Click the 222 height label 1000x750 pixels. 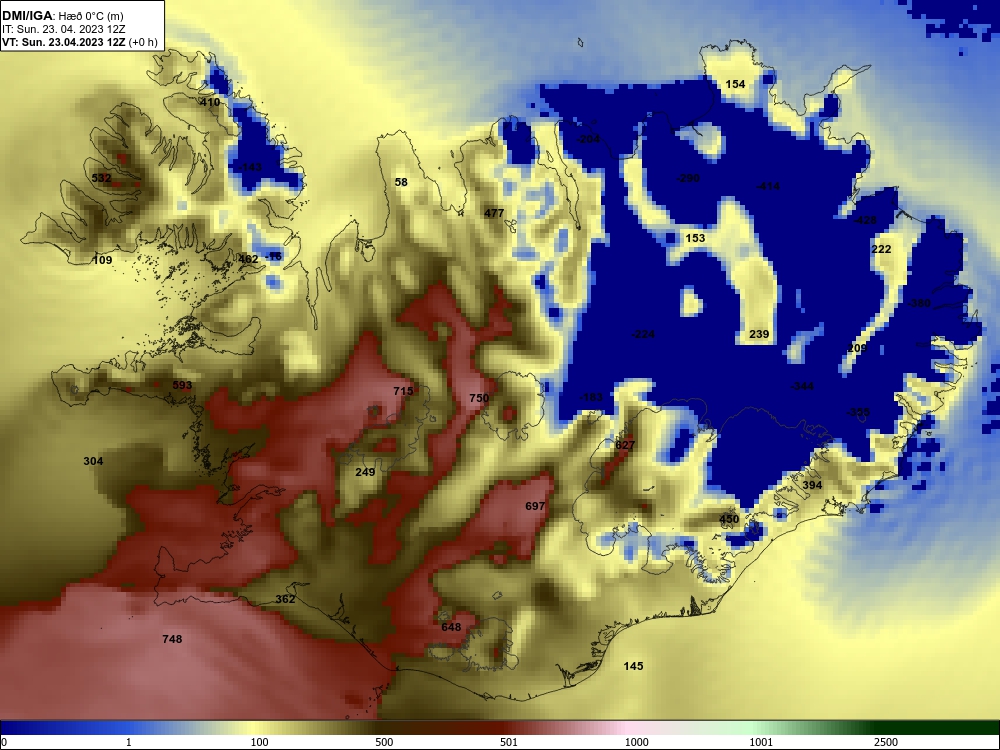[881, 249]
